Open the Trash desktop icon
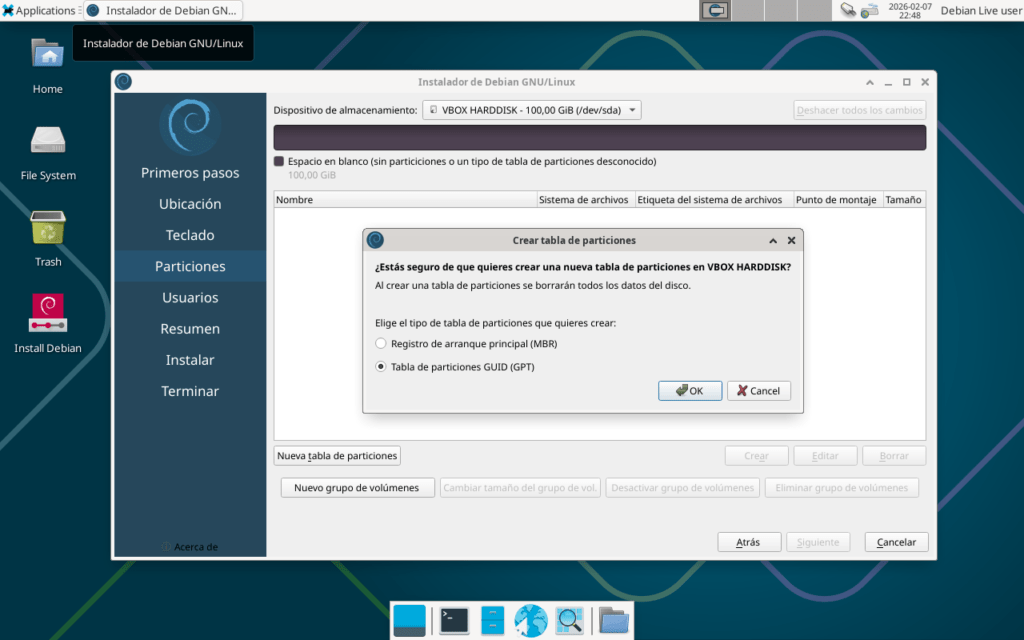 tap(47, 228)
